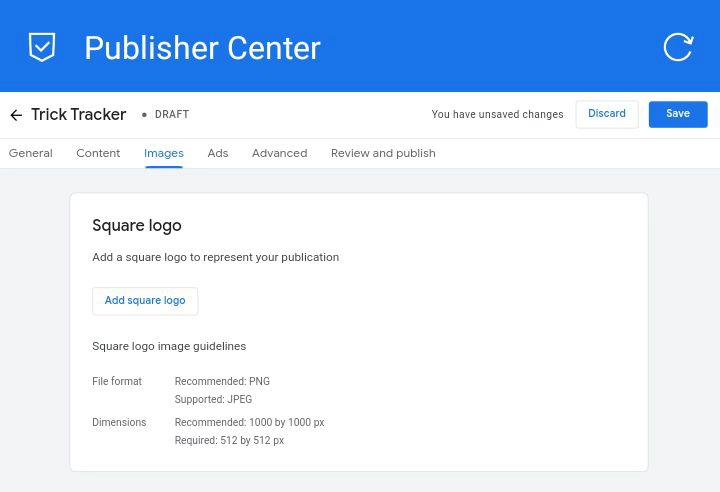Click the Publisher Center shield logo
This screenshot has width=720, height=492.
coord(42,47)
